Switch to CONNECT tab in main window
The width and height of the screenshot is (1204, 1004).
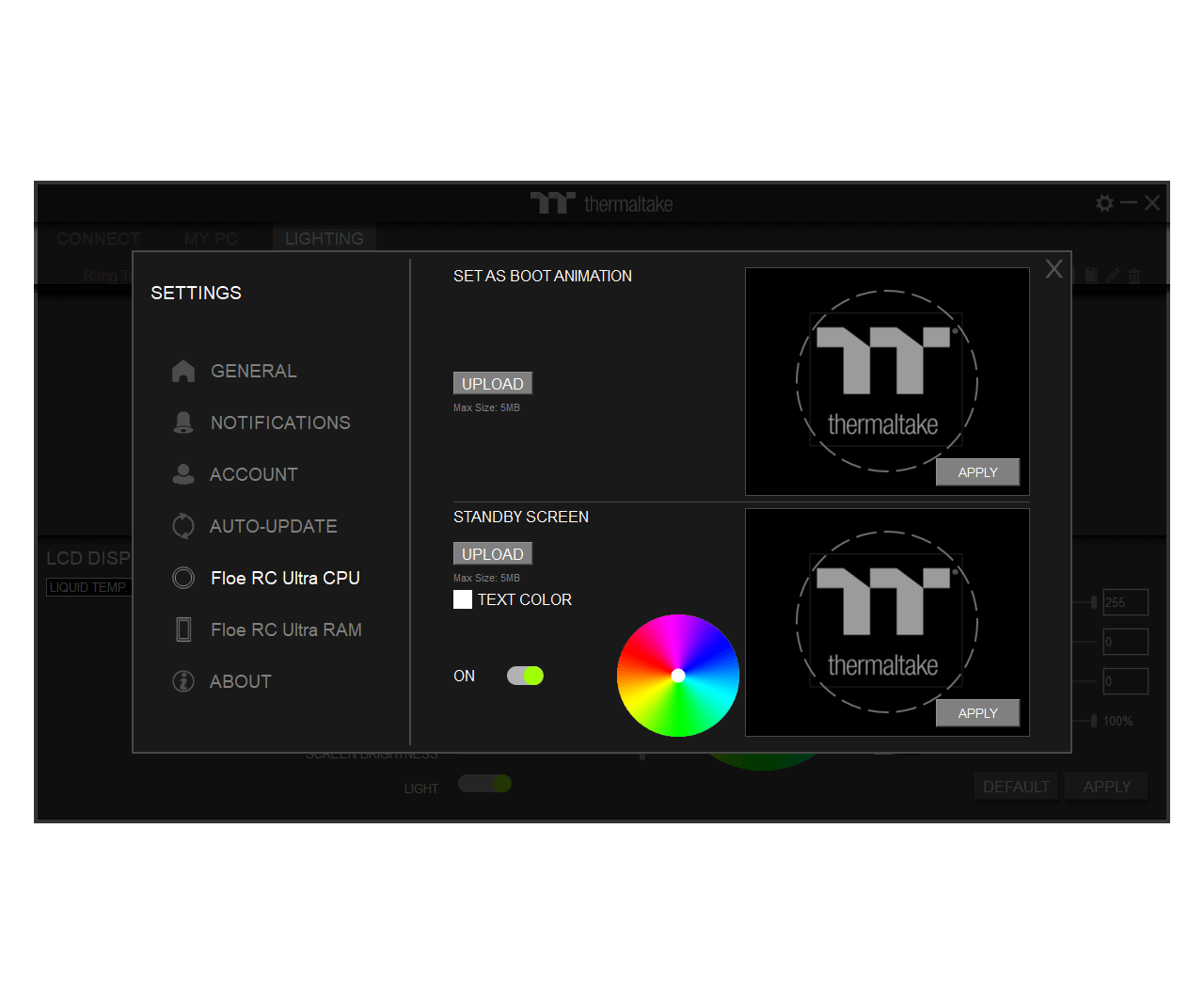(98, 239)
